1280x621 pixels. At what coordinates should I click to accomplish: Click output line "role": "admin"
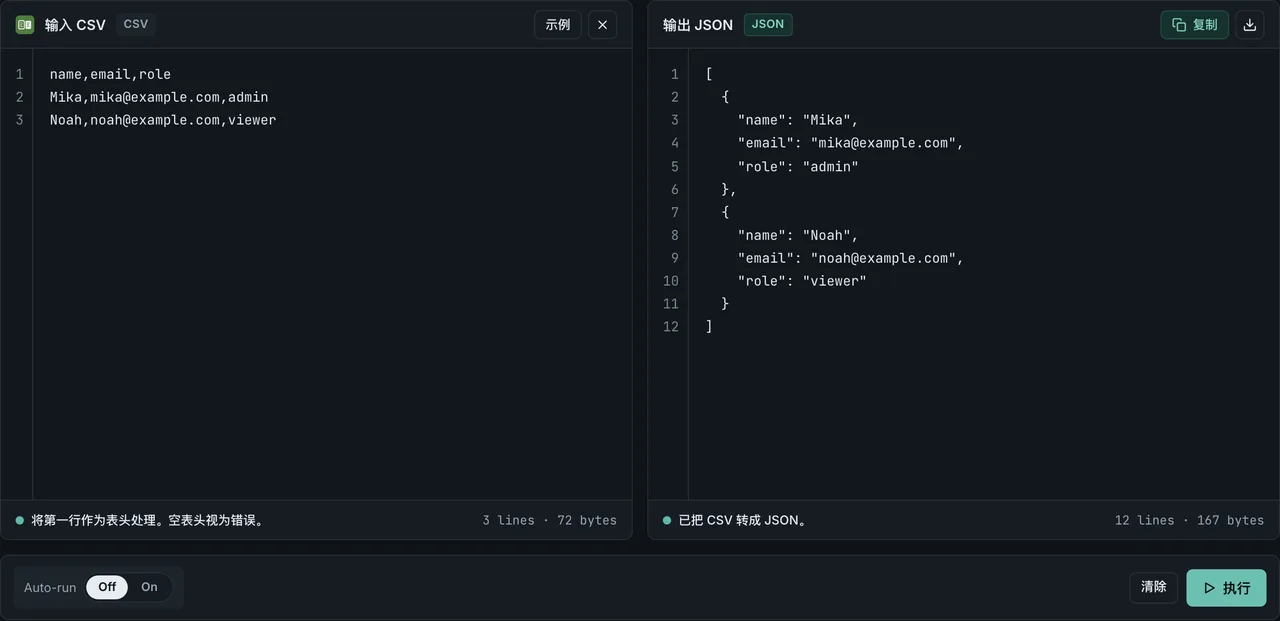[798, 167]
